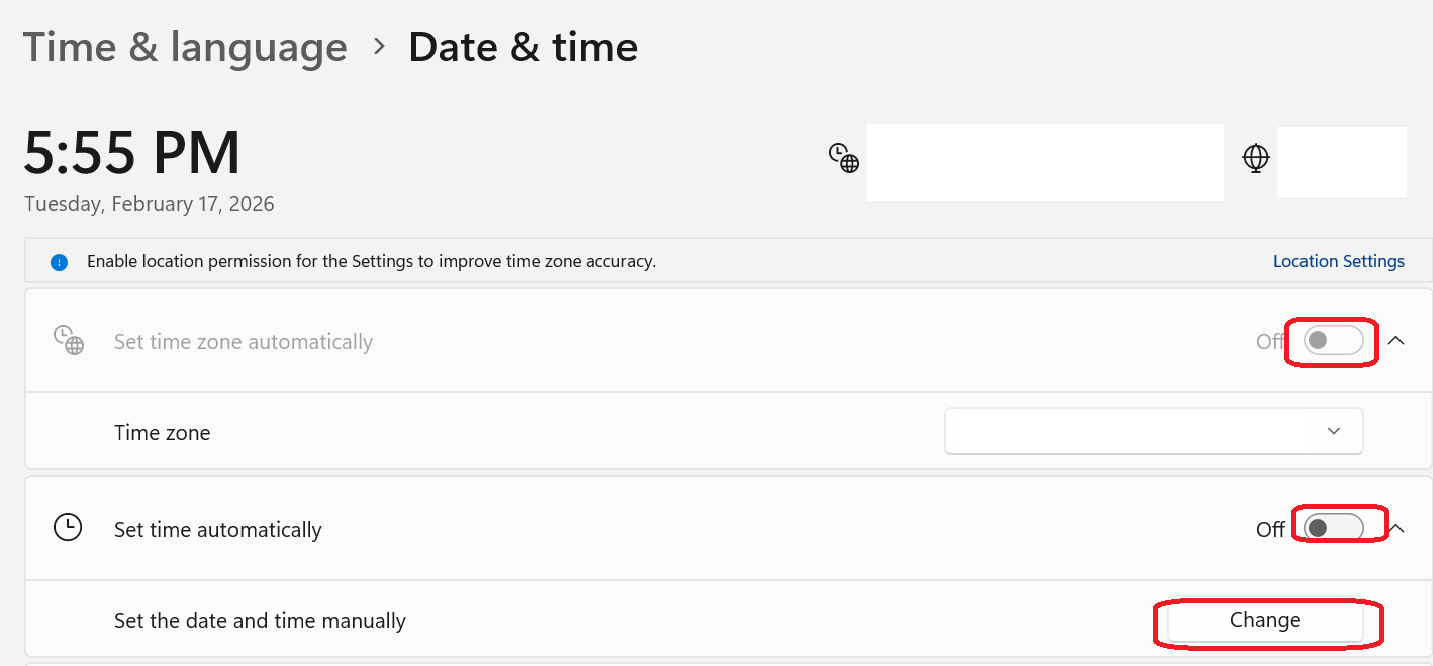Click the Date & time breadcrumb title
This screenshot has width=1433, height=666.
(x=523, y=47)
